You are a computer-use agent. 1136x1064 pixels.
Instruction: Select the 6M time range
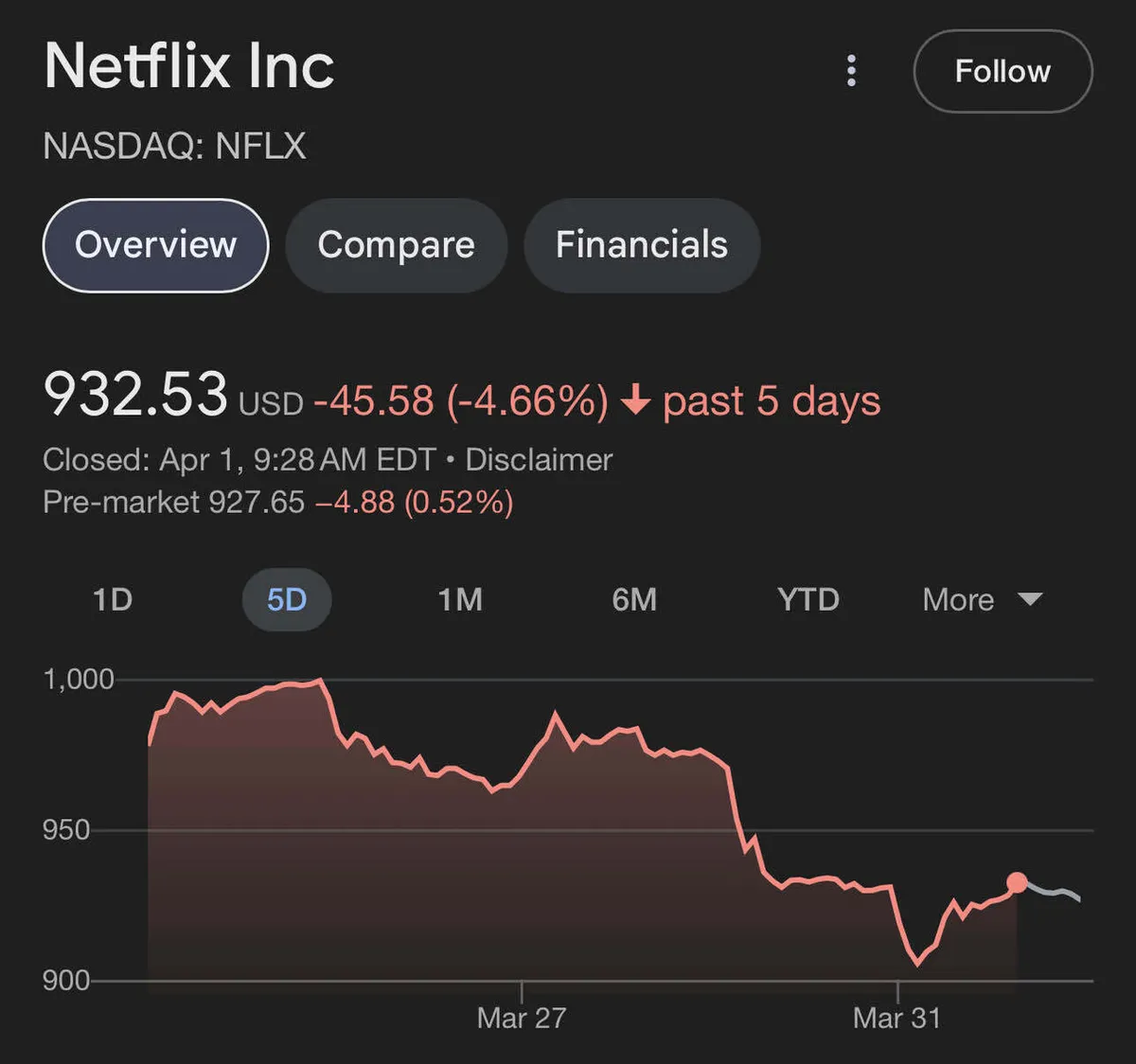[x=634, y=599]
